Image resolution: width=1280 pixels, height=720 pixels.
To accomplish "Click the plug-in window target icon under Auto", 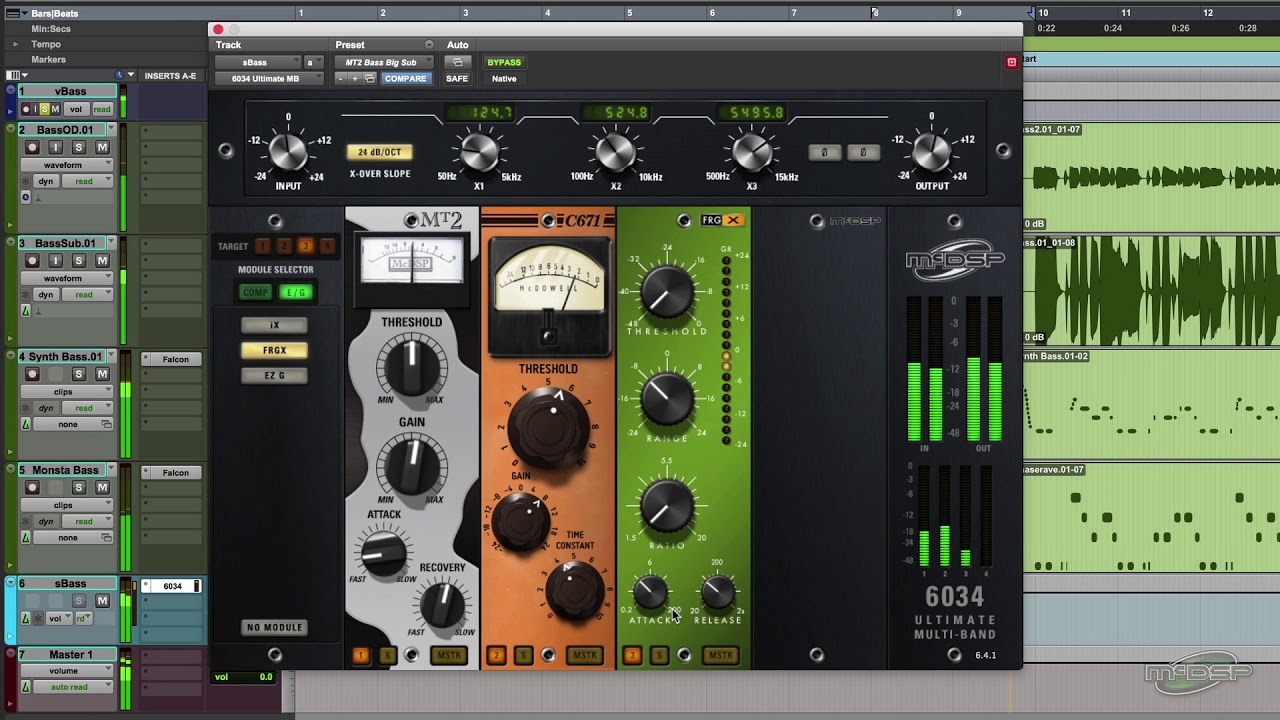I will (x=456, y=62).
